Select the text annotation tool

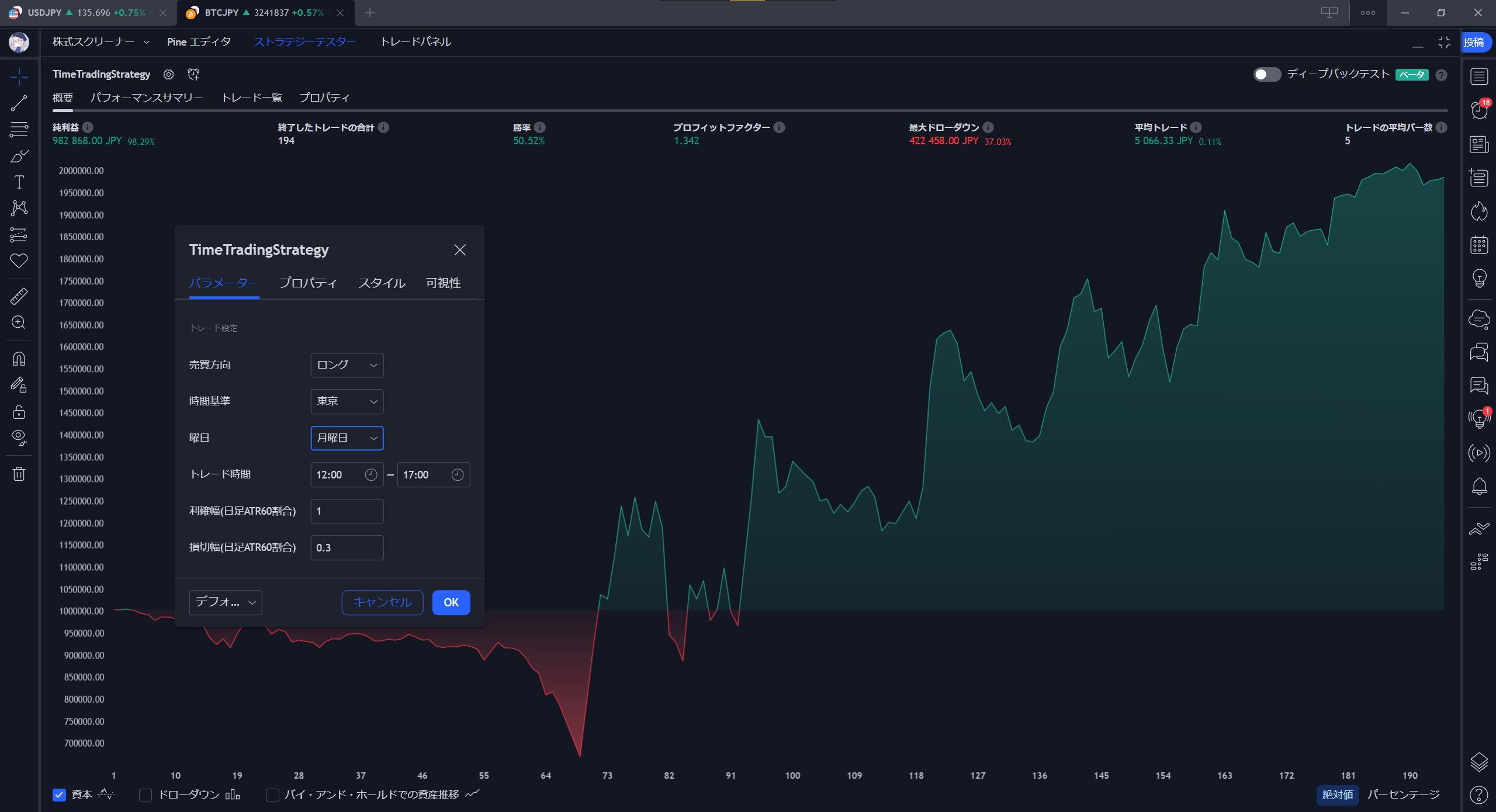point(19,182)
